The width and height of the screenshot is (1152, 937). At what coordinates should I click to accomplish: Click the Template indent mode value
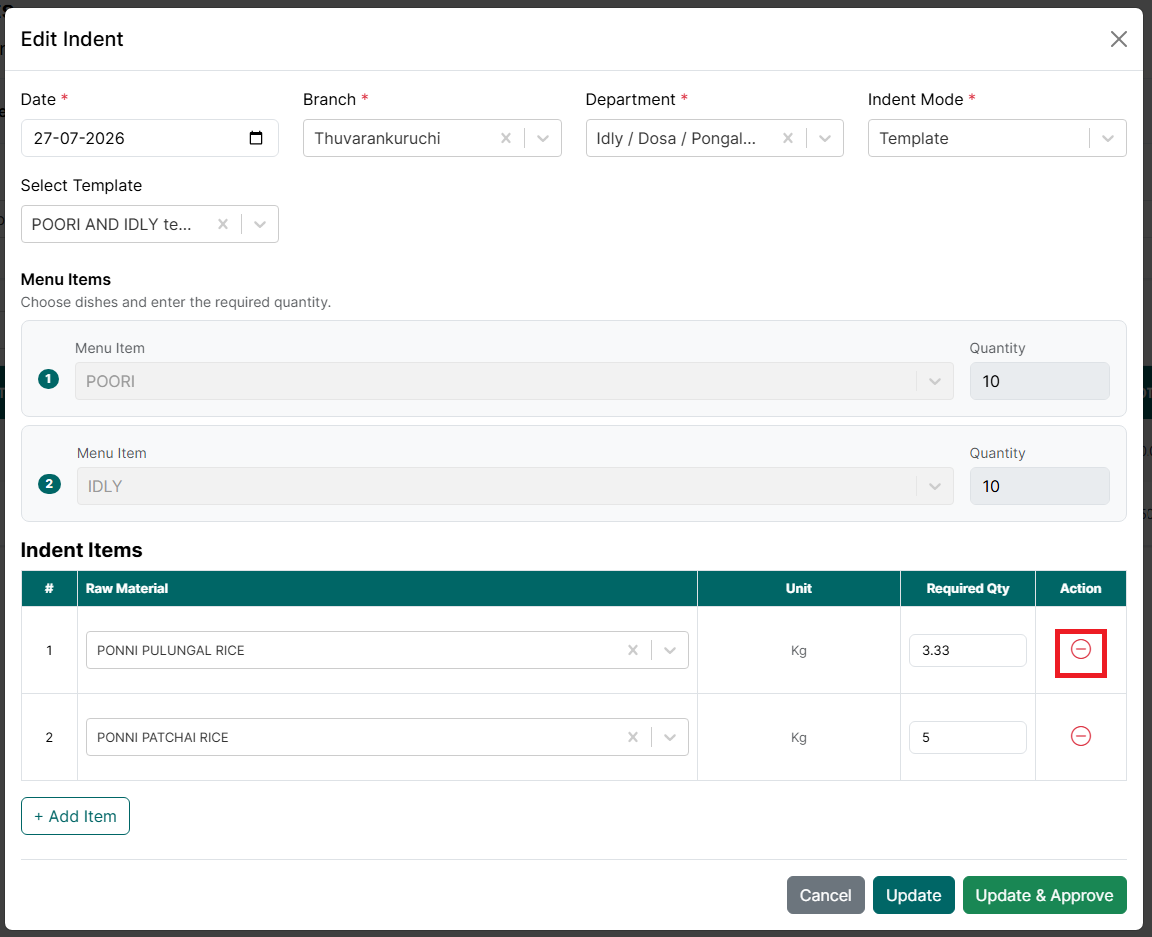914,138
